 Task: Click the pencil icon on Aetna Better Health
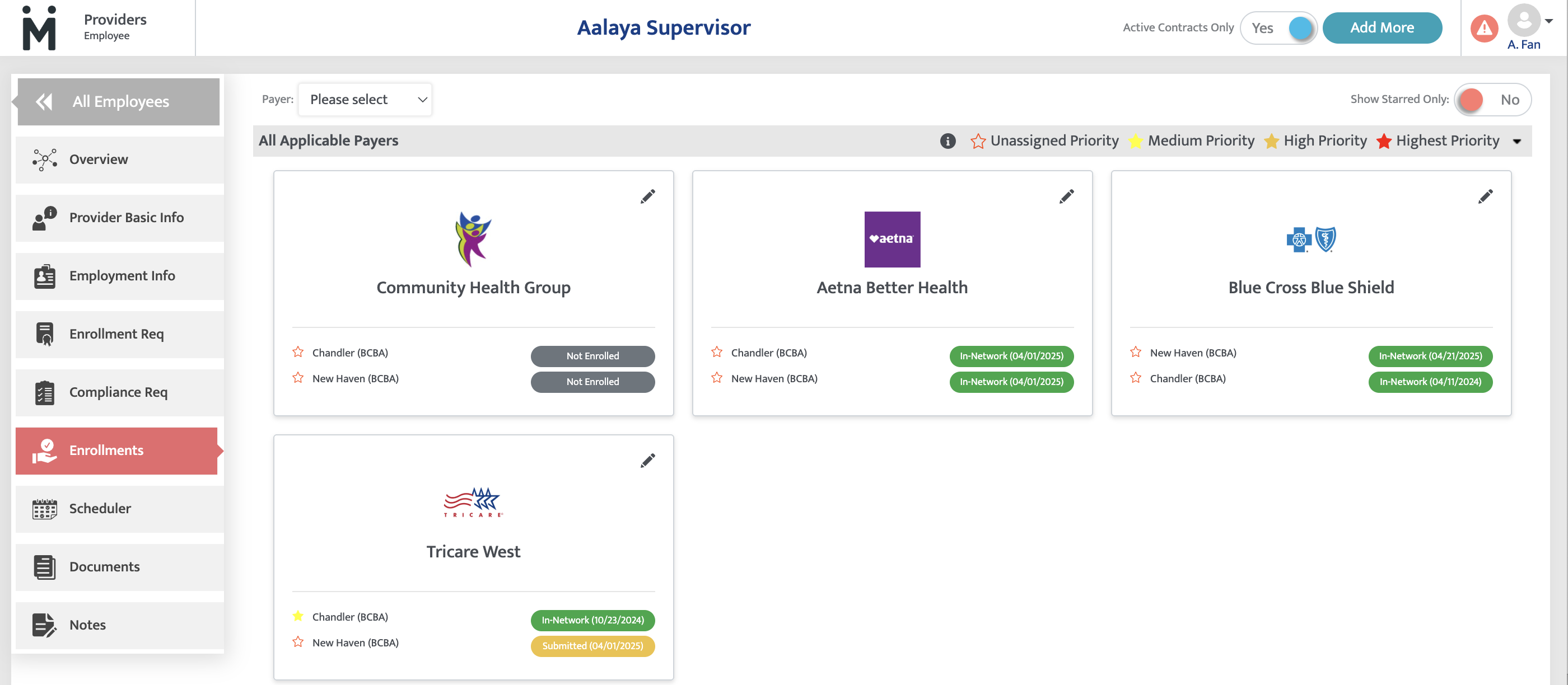tap(1066, 196)
